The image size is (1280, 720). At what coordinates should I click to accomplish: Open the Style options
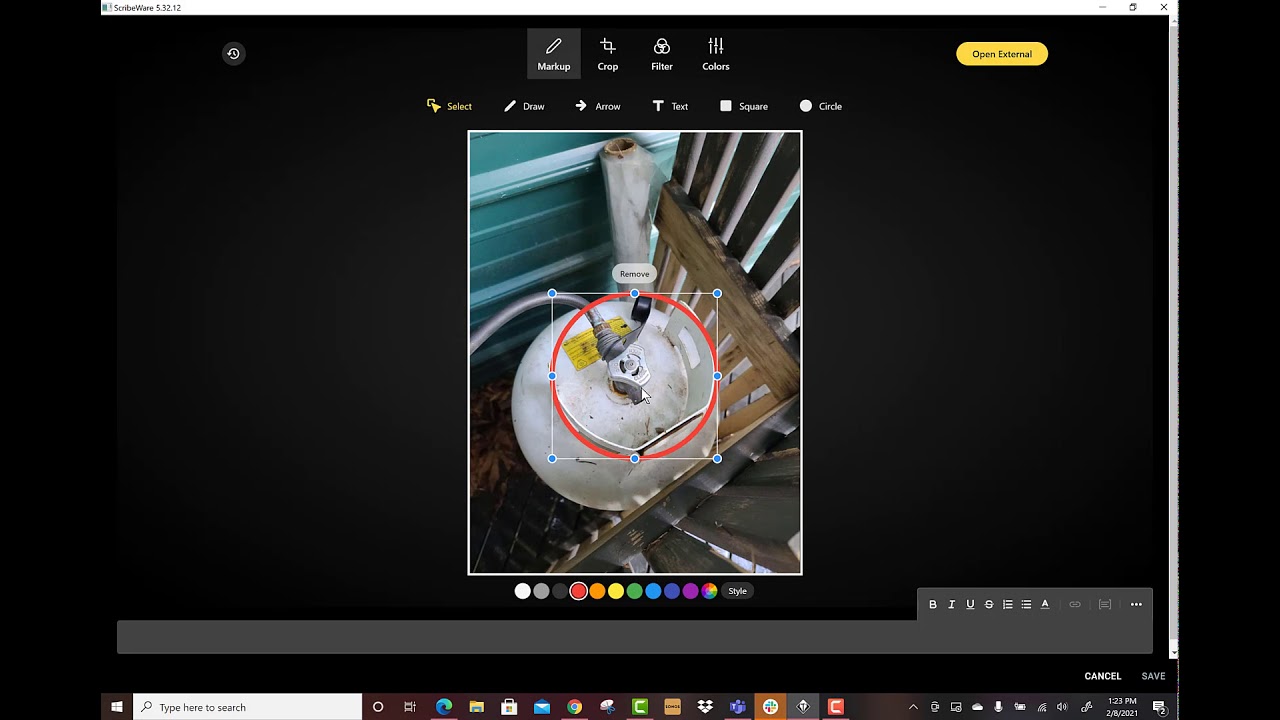737,591
